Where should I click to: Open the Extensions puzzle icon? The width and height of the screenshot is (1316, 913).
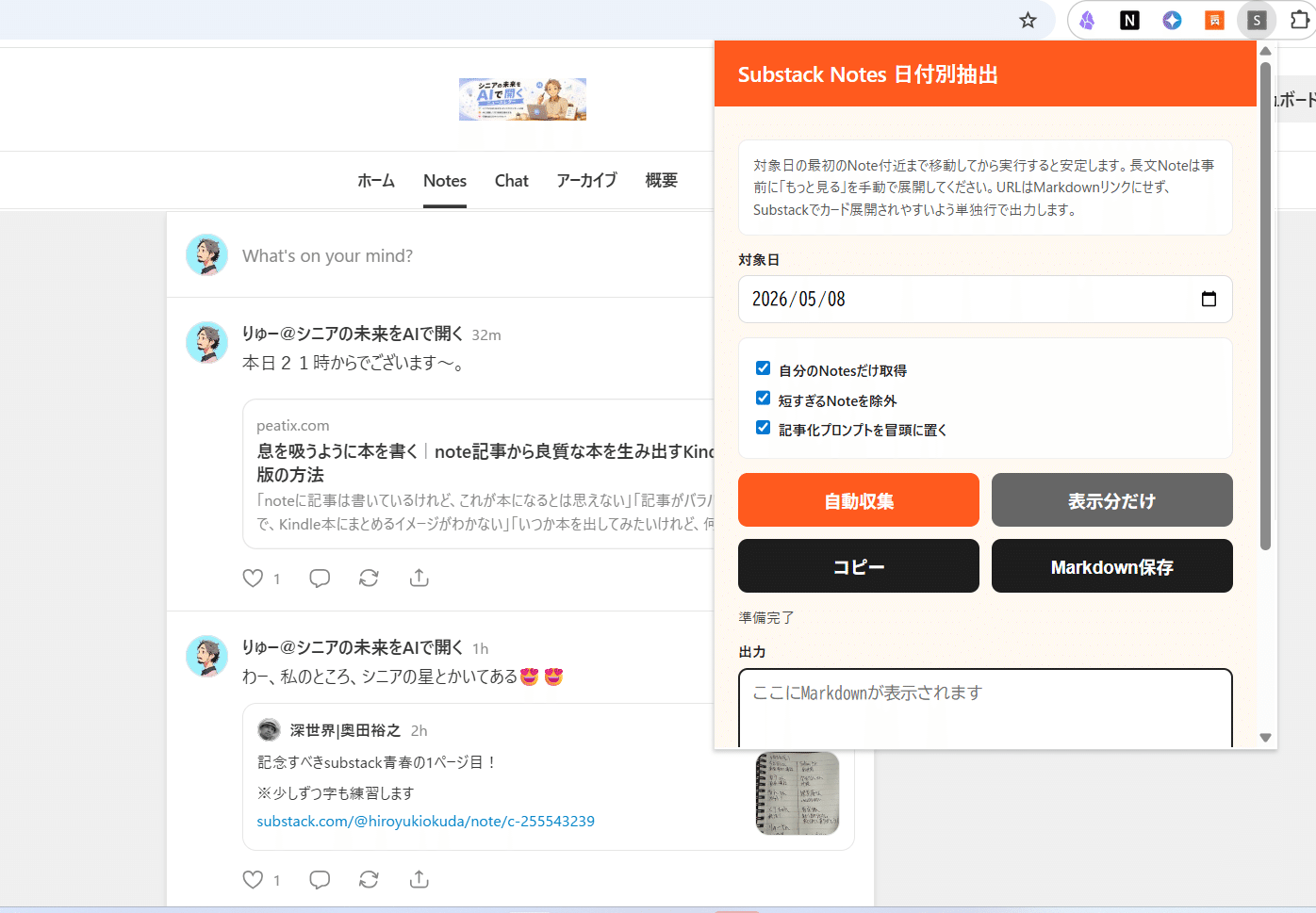[1300, 20]
